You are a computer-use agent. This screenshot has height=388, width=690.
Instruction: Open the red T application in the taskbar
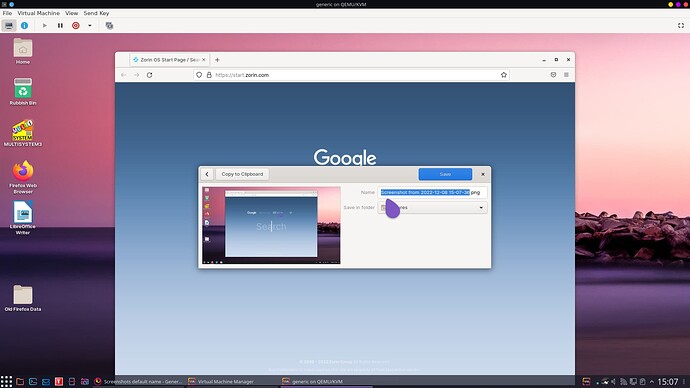coord(59,381)
